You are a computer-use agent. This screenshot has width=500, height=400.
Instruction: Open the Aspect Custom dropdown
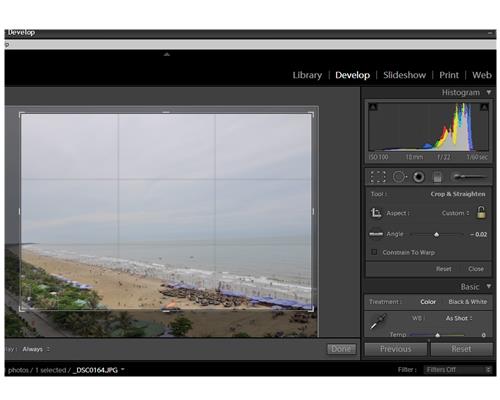pyautogui.click(x=455, y=213)
